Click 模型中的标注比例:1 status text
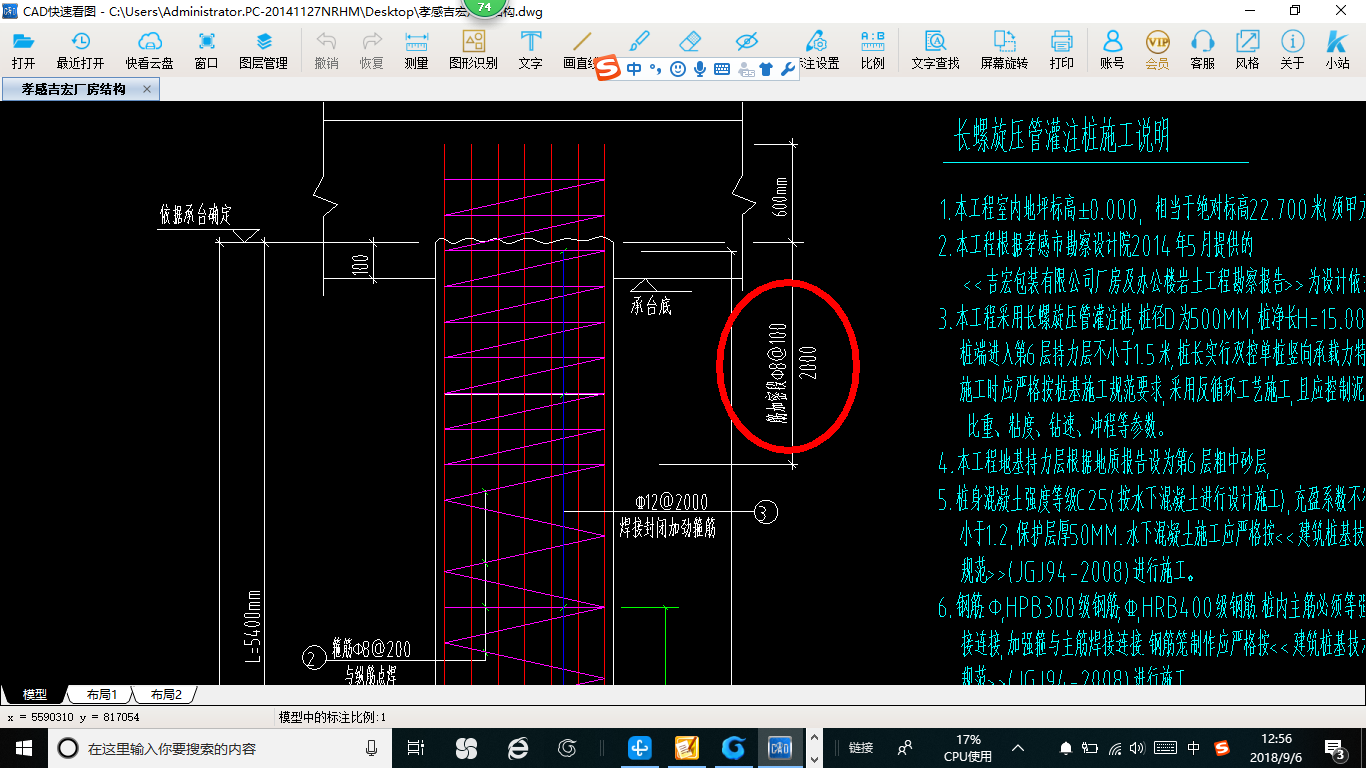The width and height of the screenshot is (1366, 768). click(332, 717)
